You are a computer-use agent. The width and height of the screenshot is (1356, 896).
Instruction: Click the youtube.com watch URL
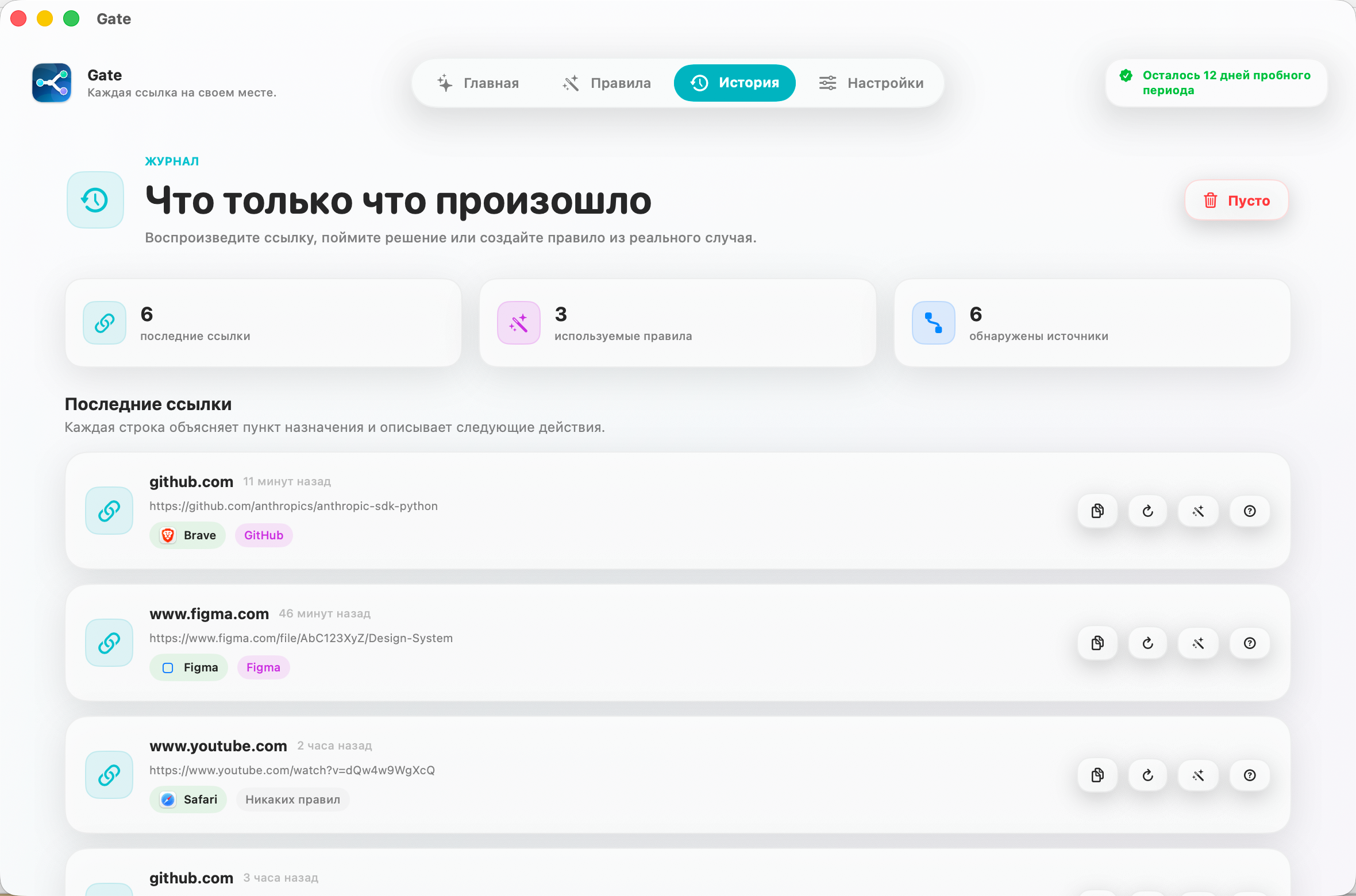tap(292, 770)
